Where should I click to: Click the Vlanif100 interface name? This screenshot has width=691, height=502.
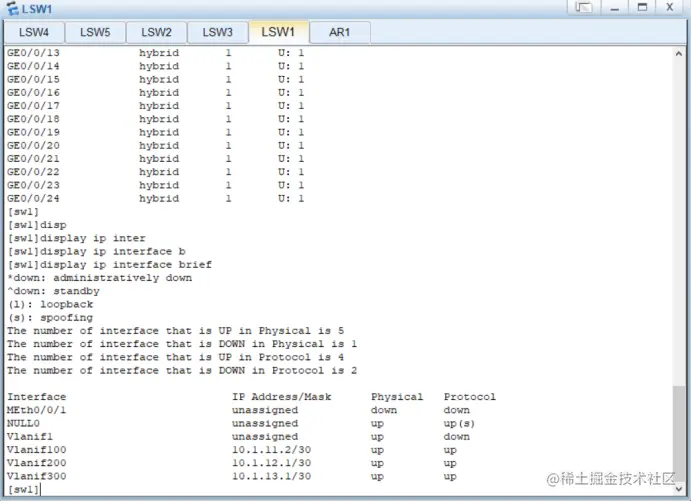tap(37, 450)
